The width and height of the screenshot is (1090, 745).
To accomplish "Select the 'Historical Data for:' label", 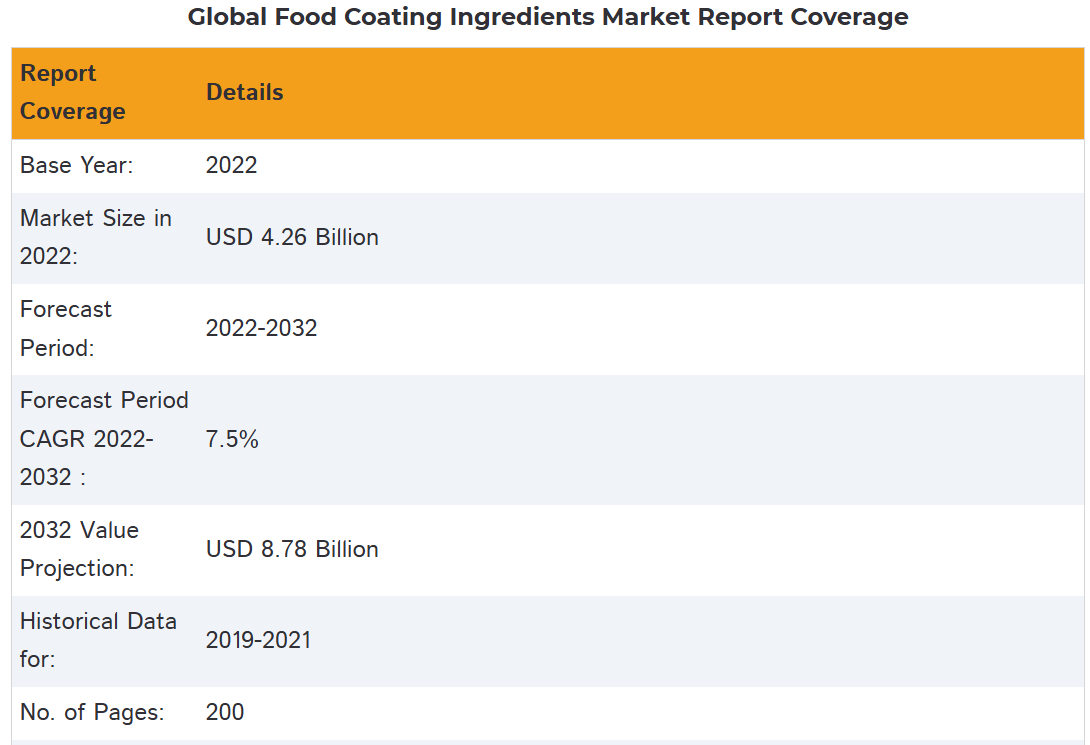I will [97, 640].
